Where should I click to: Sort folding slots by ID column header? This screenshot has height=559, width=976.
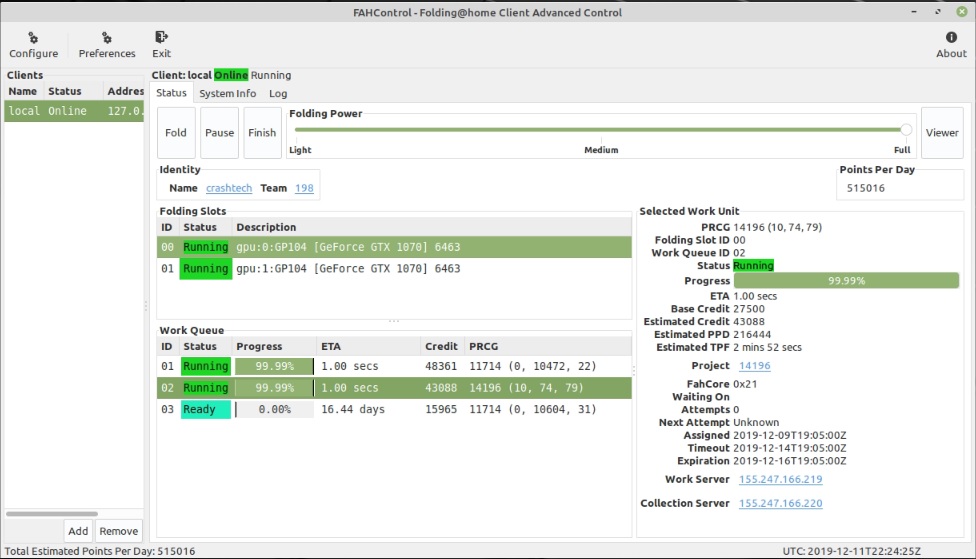167,227
